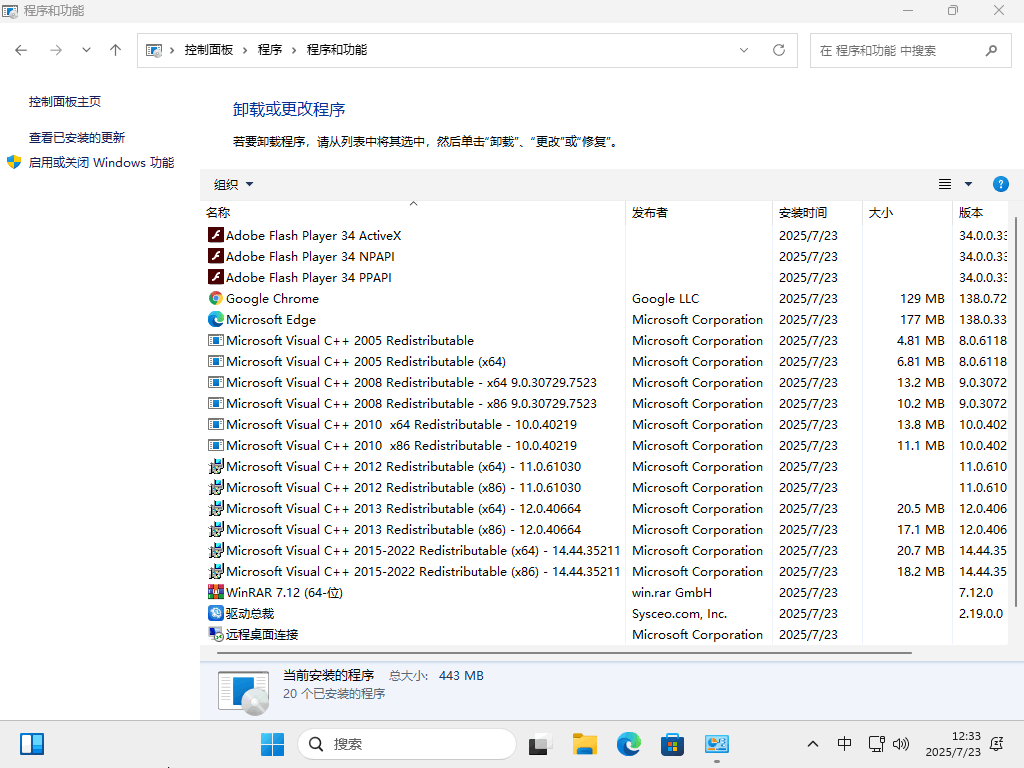Launch Microsoft Edge from the taskbar

(628, 744)
